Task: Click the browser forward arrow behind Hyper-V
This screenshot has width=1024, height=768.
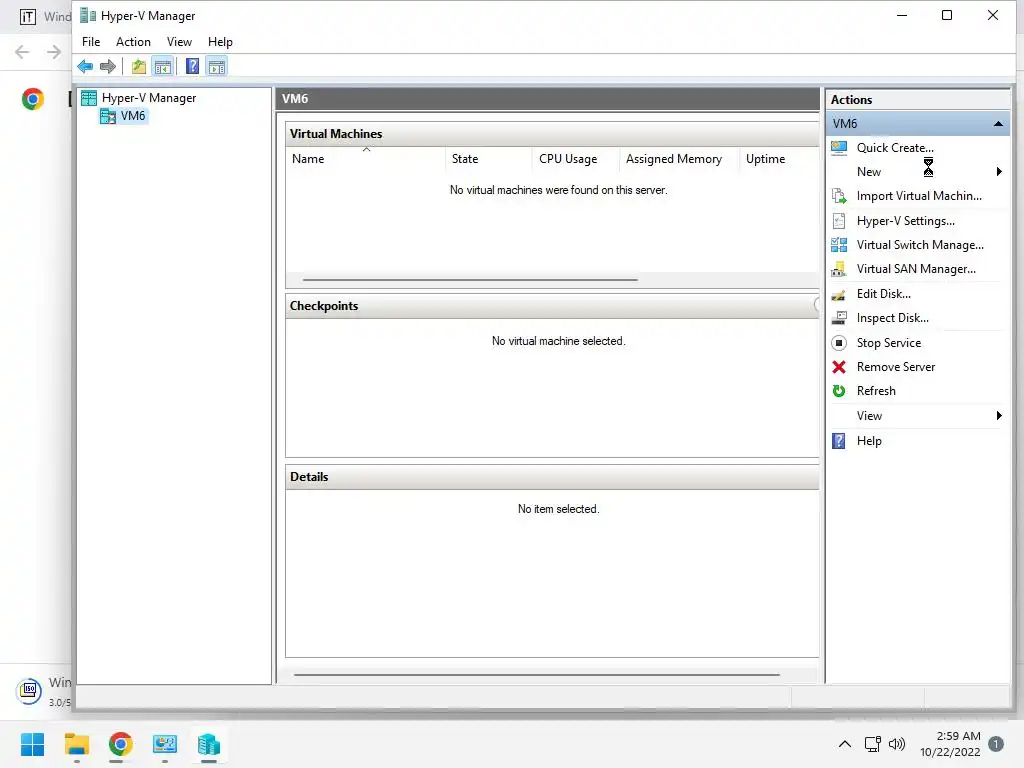Action: (x=54, y=52)
